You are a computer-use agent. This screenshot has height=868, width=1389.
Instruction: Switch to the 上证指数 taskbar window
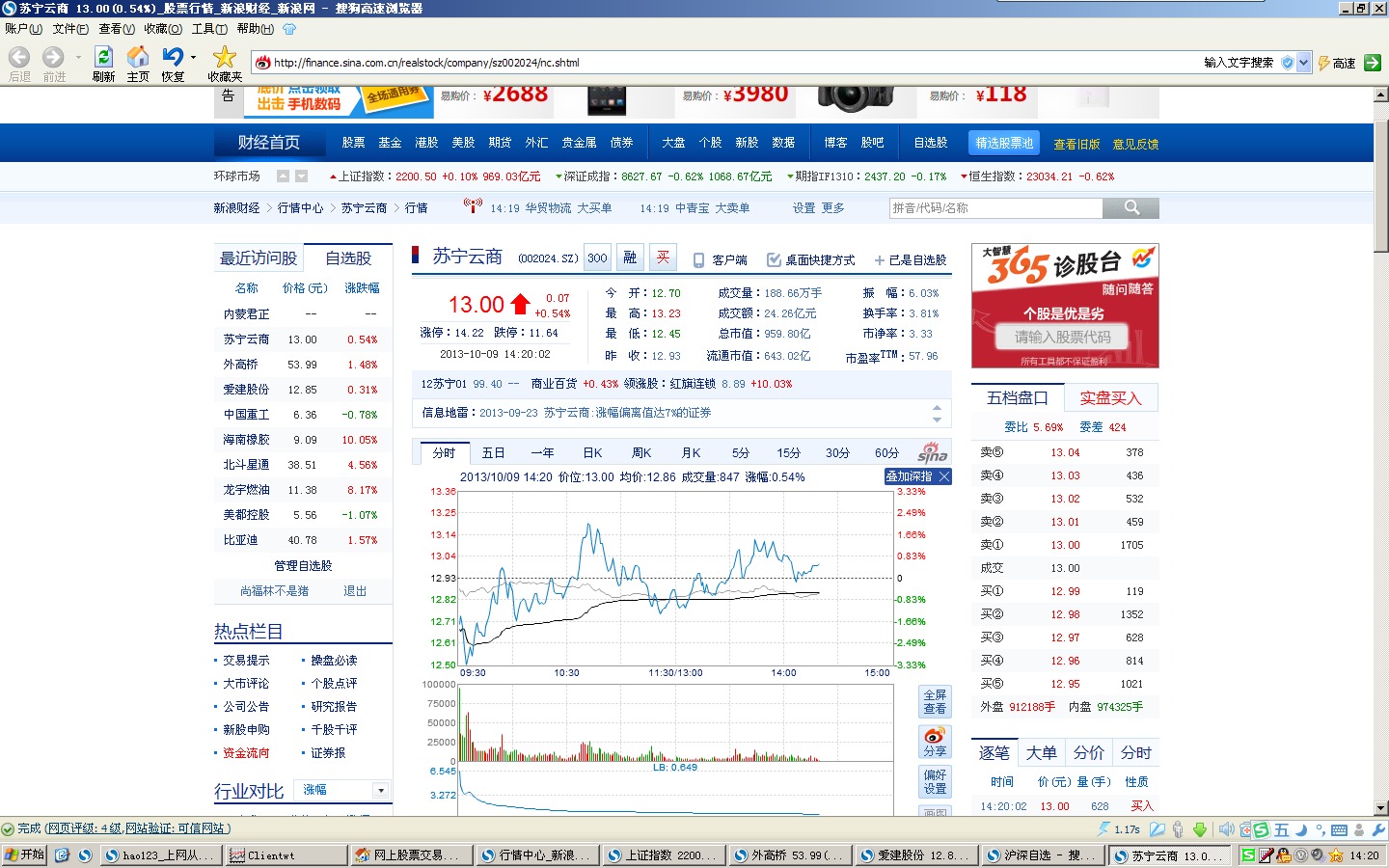click(x=666, y=854)
